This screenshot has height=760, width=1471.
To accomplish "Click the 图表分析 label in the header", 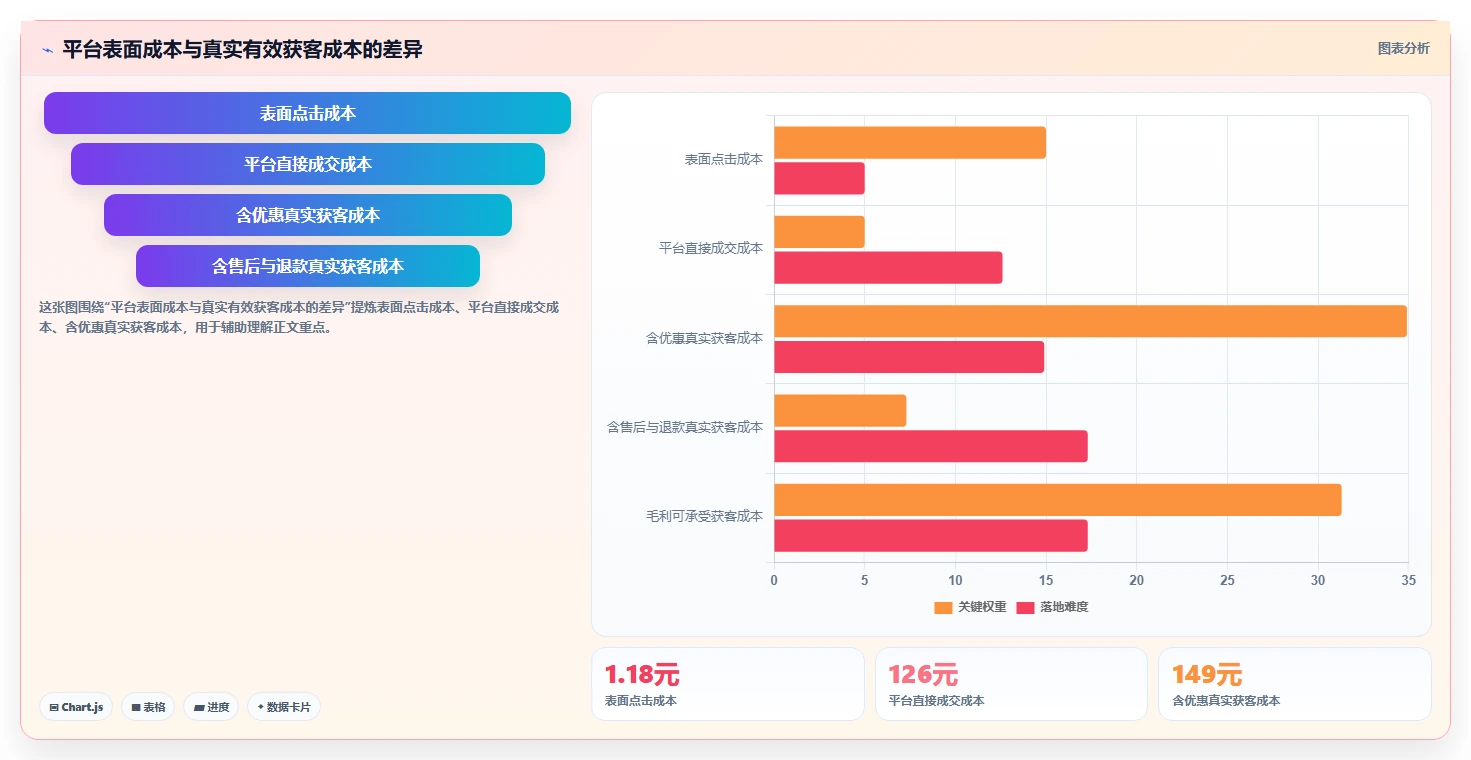I will [x=1403, y=49].
